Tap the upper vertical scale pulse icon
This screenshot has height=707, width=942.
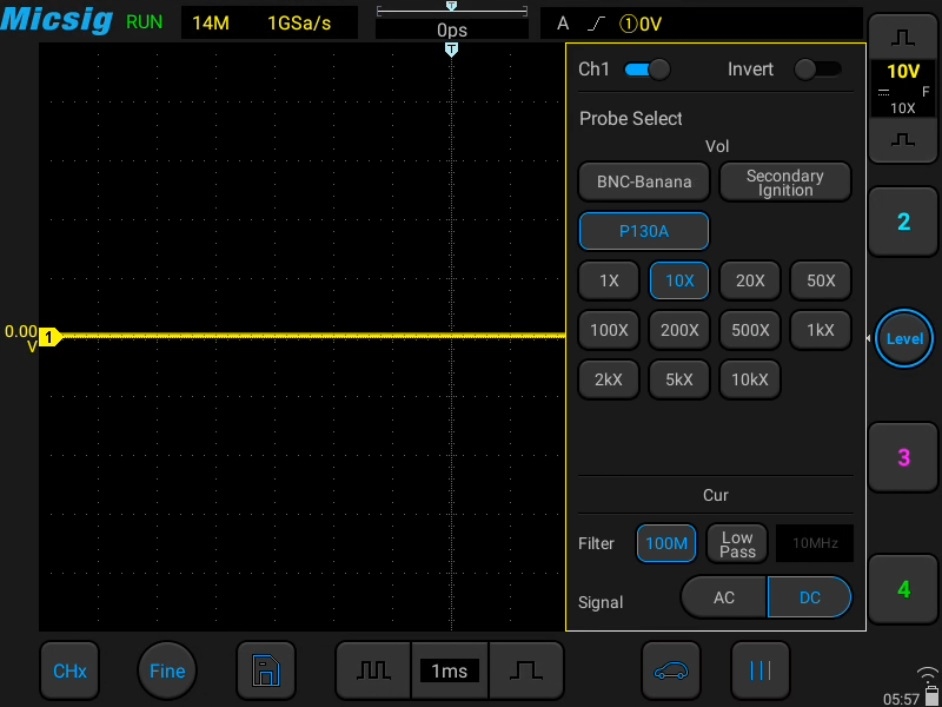pos(902,38)
